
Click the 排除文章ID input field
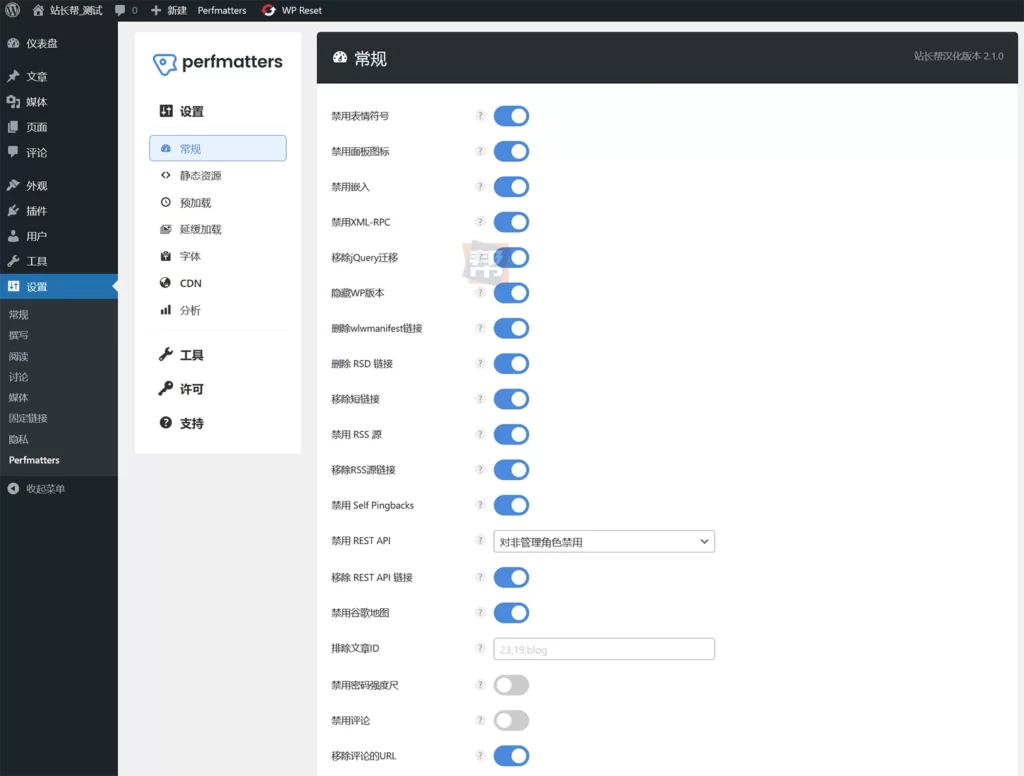(603, 649)
